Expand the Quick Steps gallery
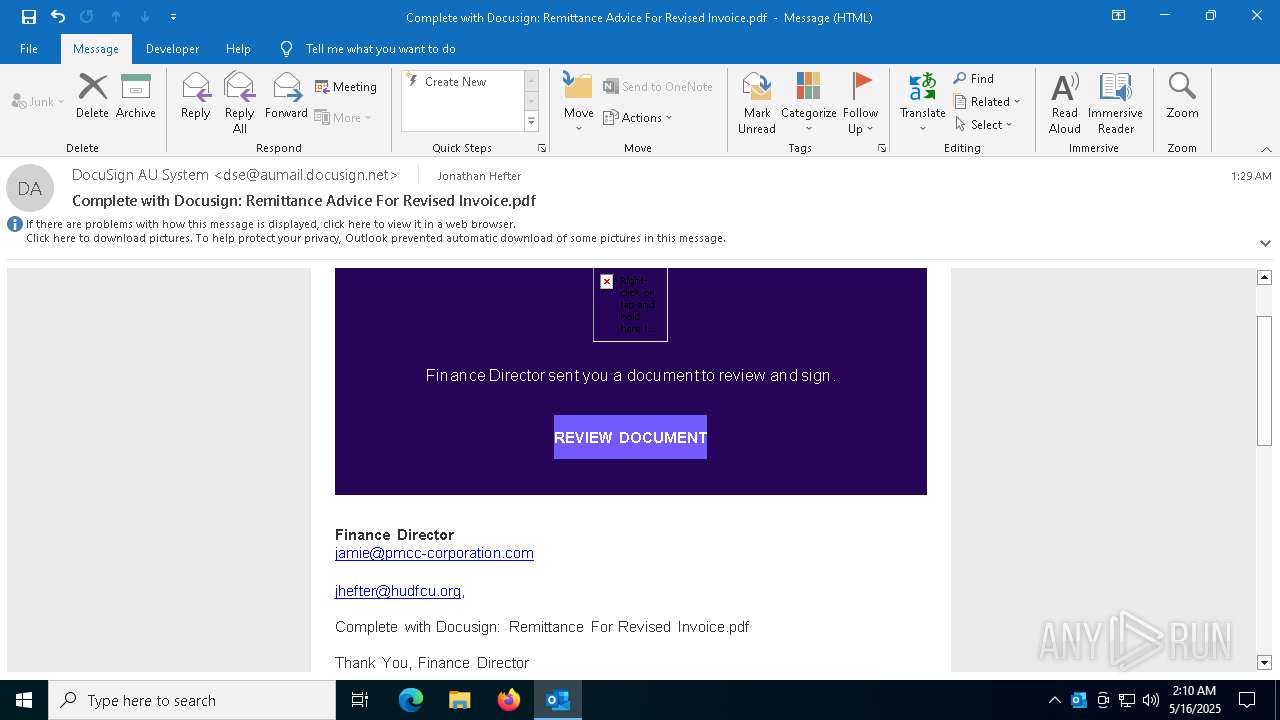Viewport: 1280px width, 720px height. (531, 122)
